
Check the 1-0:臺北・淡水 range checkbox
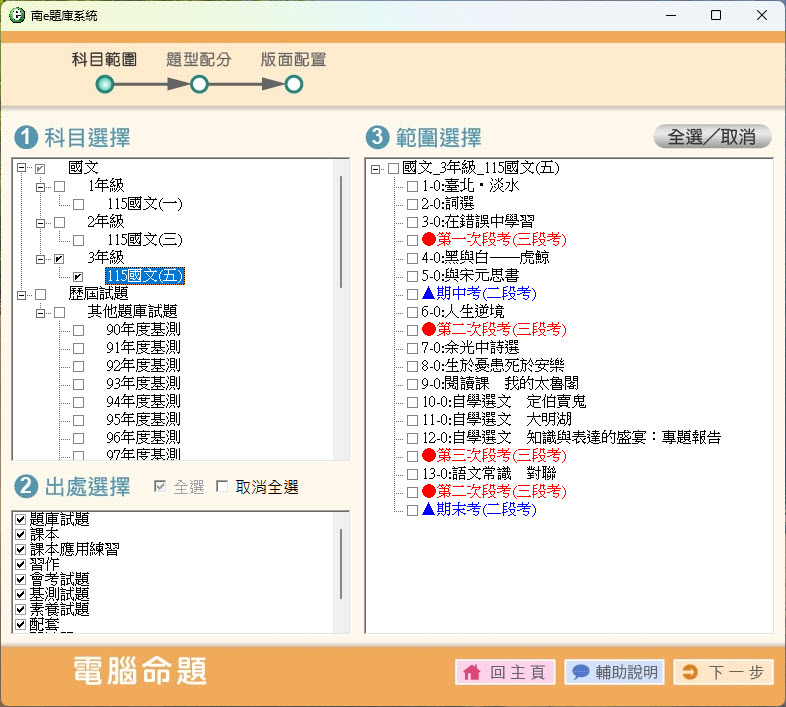tap(413, 187)
